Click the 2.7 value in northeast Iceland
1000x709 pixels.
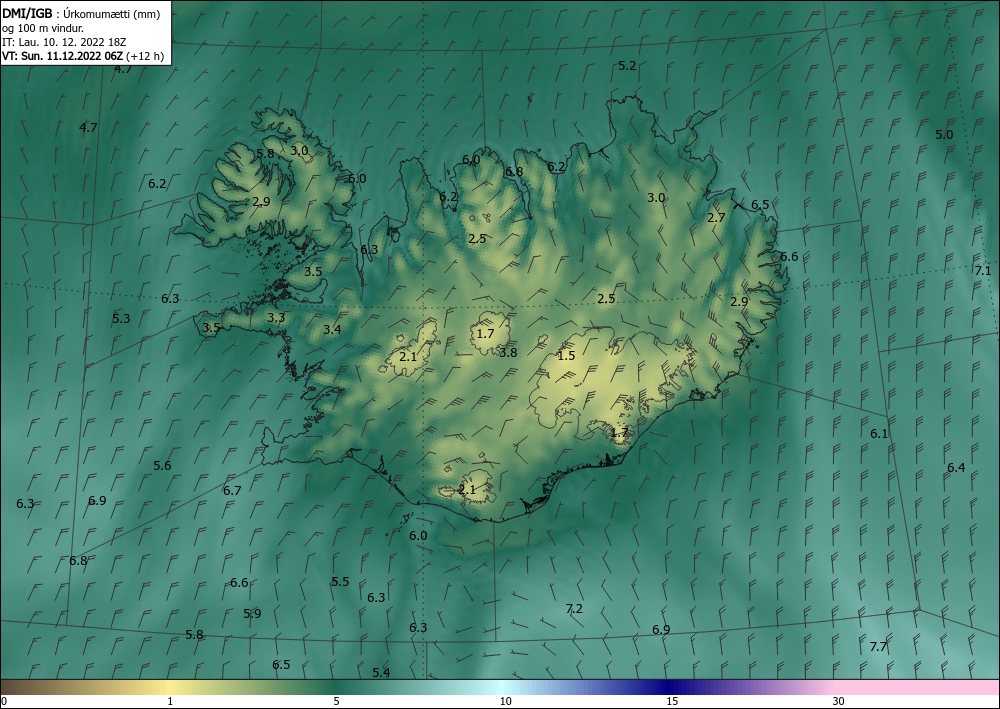pos(716,217)
